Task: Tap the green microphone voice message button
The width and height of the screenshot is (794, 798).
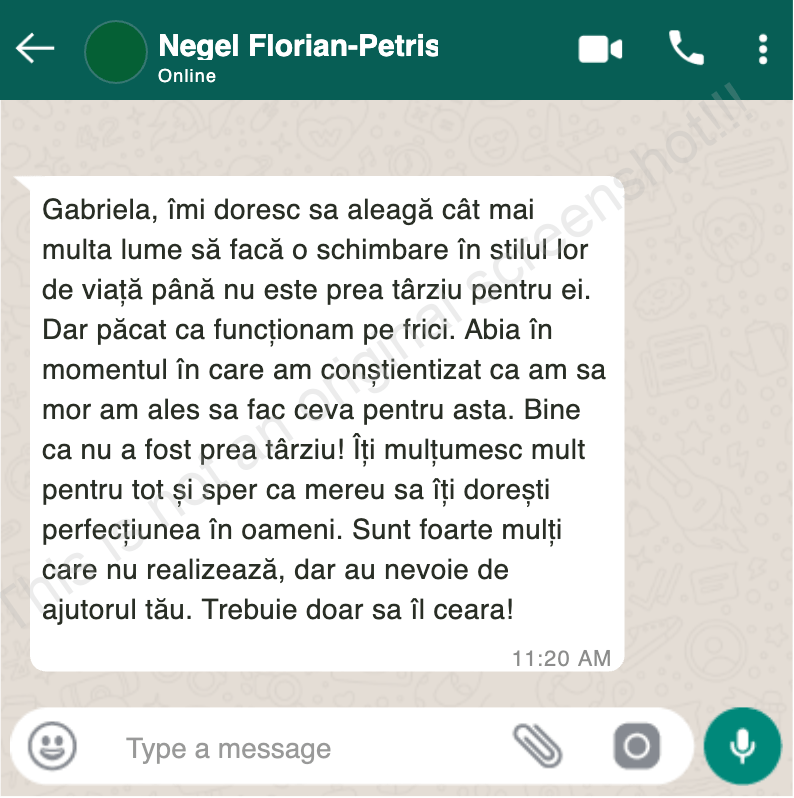Action: click(x=742, y=746)
